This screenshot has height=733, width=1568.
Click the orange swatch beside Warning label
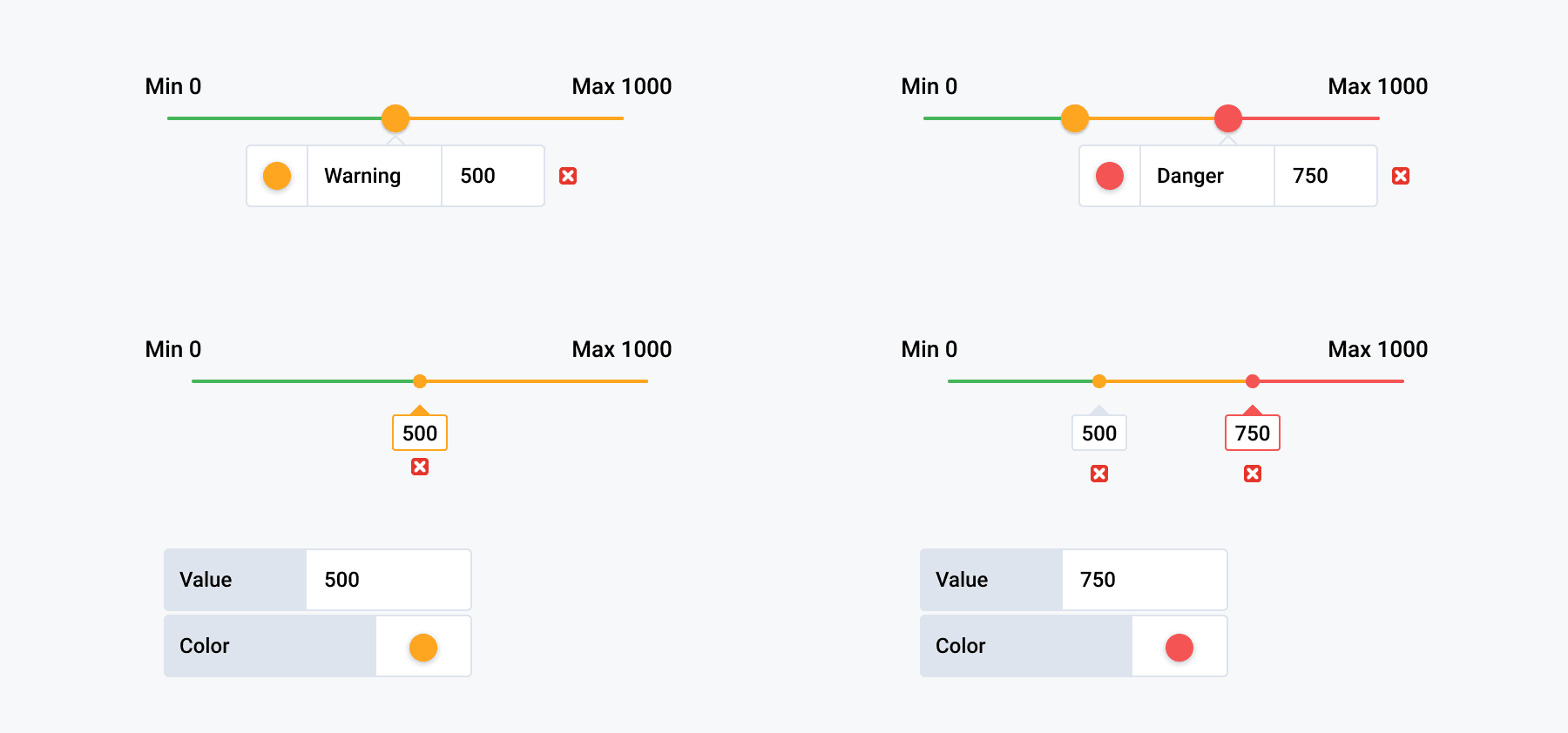pyautogui.click(x=277, y=176)
